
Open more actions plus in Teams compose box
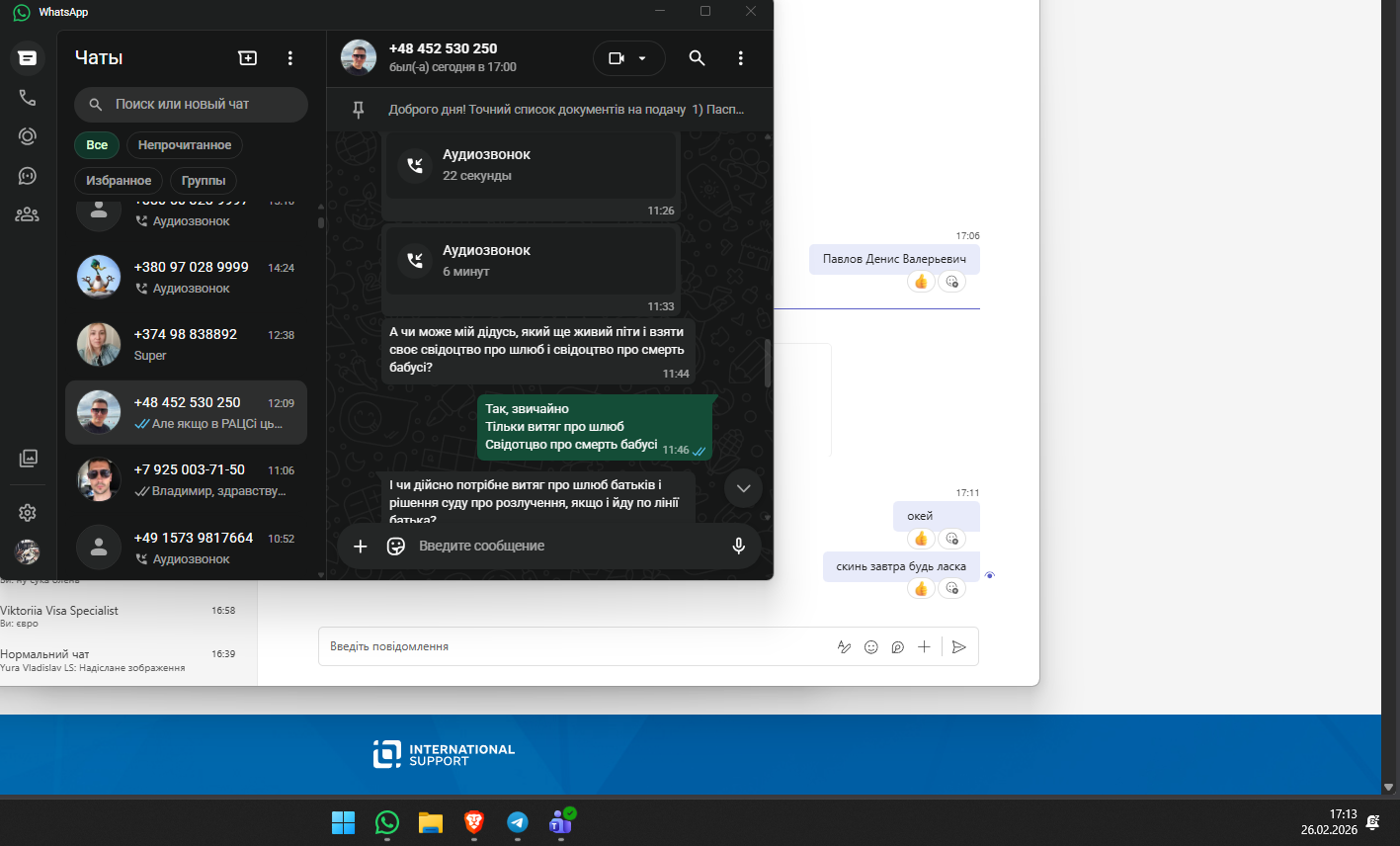(924, 647)
